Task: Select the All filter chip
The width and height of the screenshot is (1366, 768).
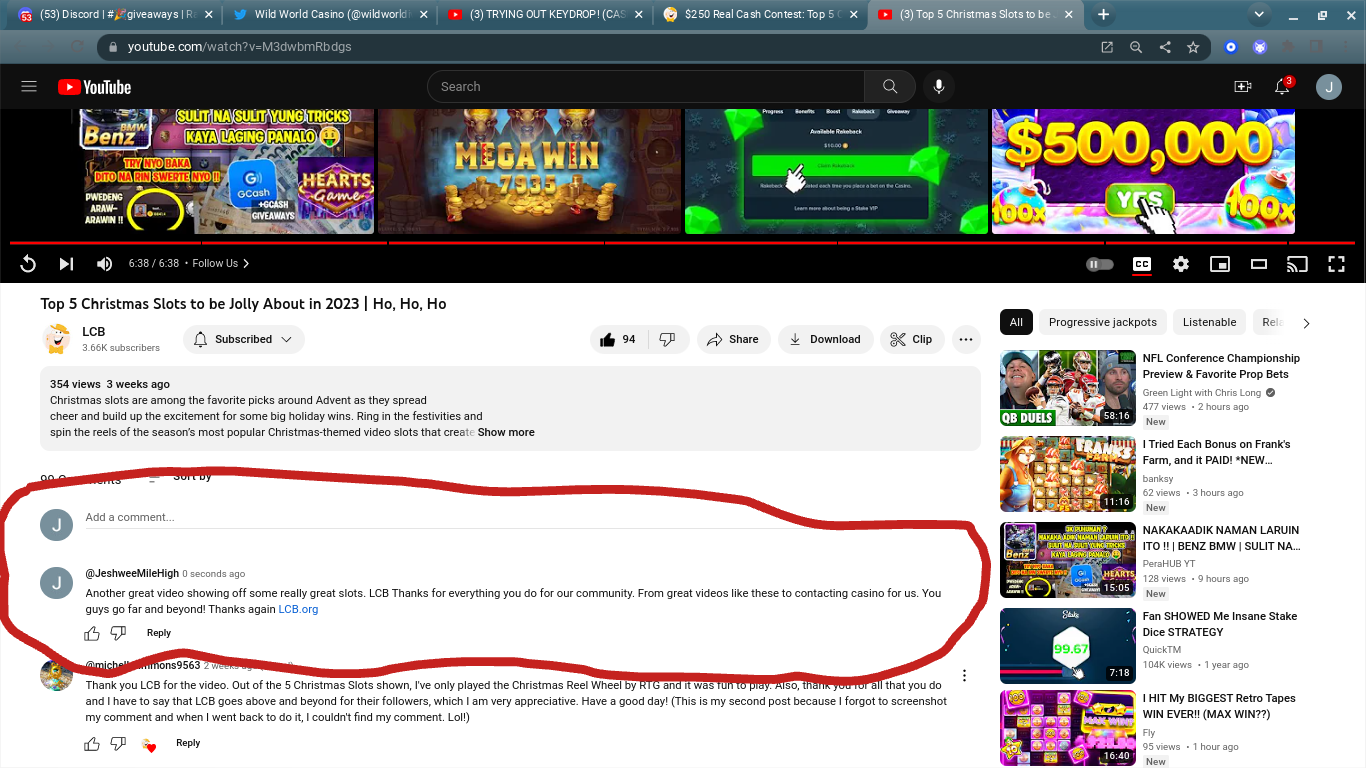Action: pyautogui.click(x=1016, y=322)
